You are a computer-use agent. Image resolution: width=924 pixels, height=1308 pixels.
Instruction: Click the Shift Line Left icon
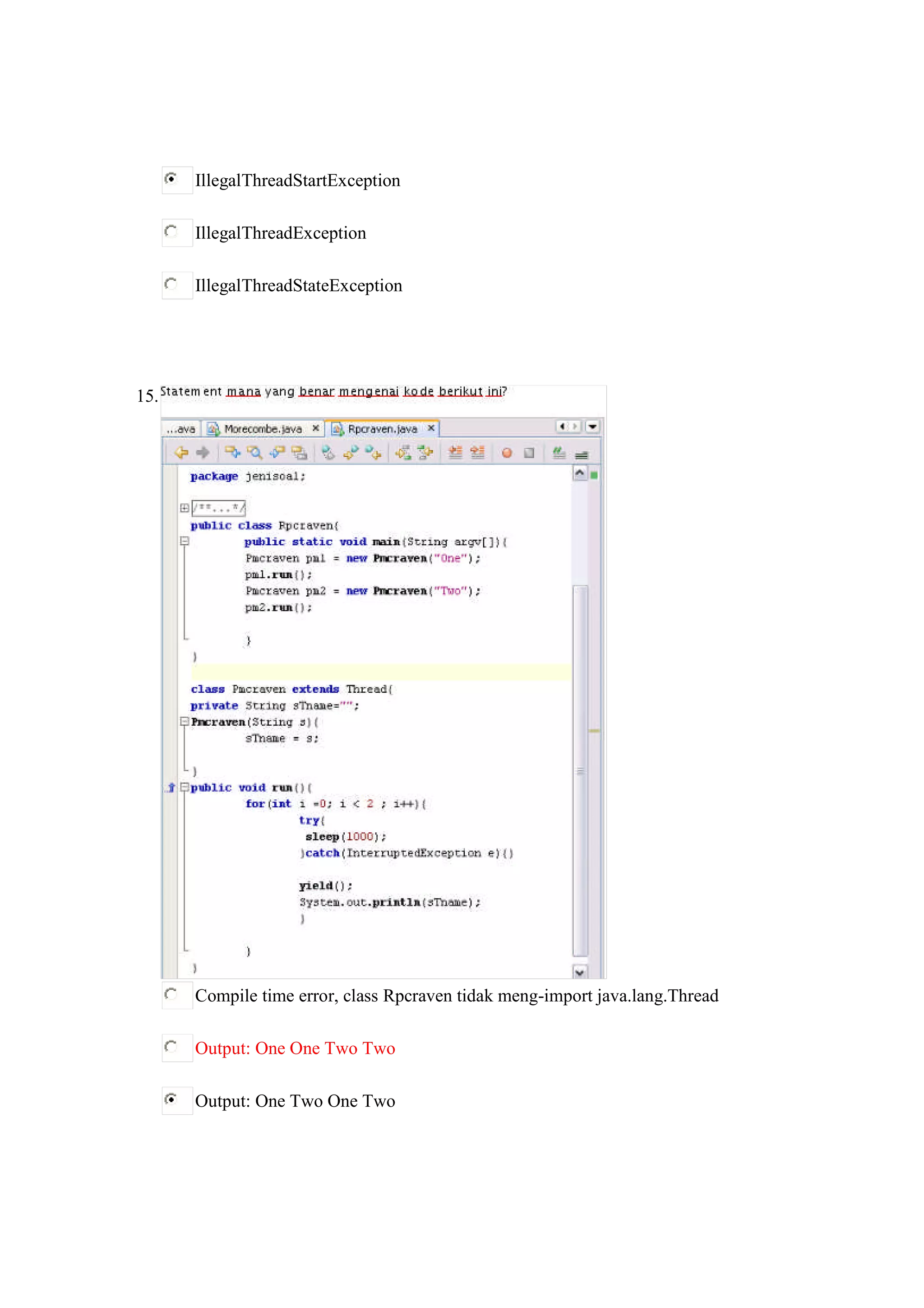click(455, 453)
